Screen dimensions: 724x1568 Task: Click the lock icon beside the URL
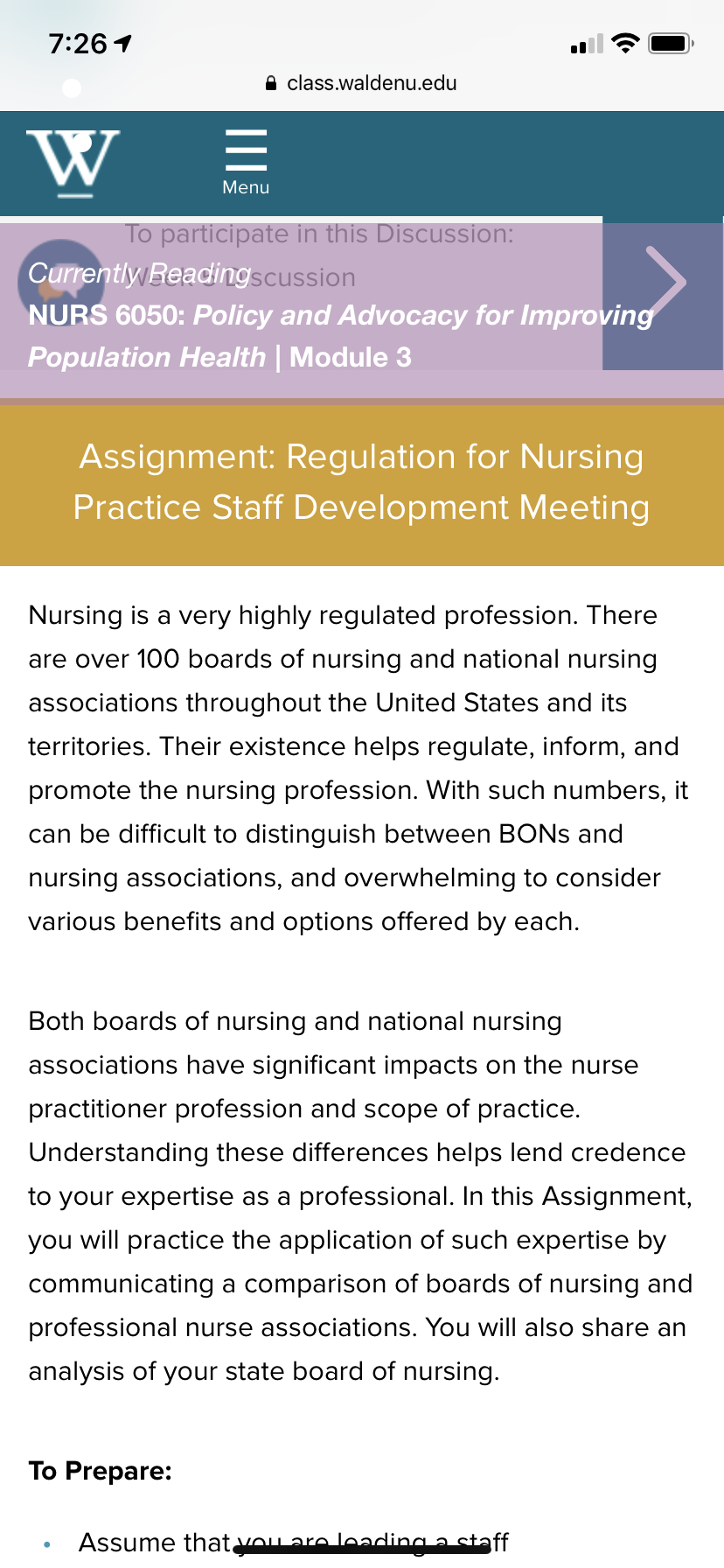click(x=271, y=83)
